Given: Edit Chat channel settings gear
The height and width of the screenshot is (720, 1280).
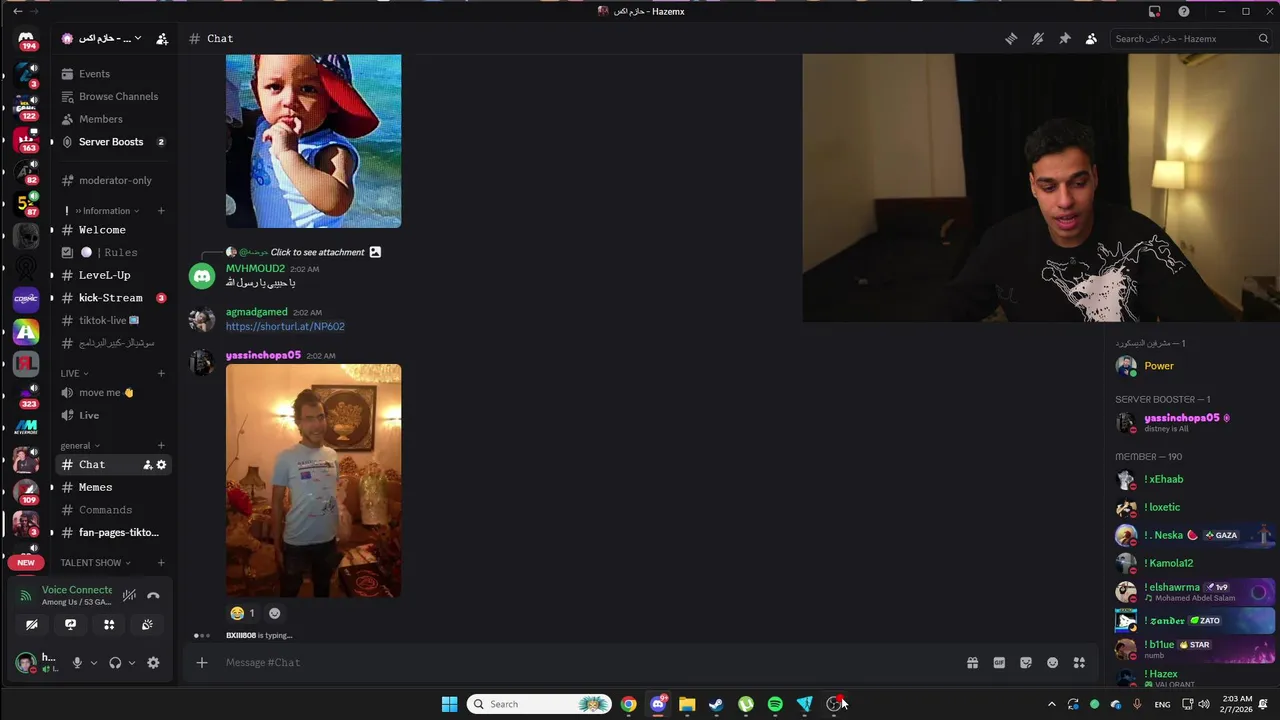Looking at the screenshot, I should click(x=161, y=465).
